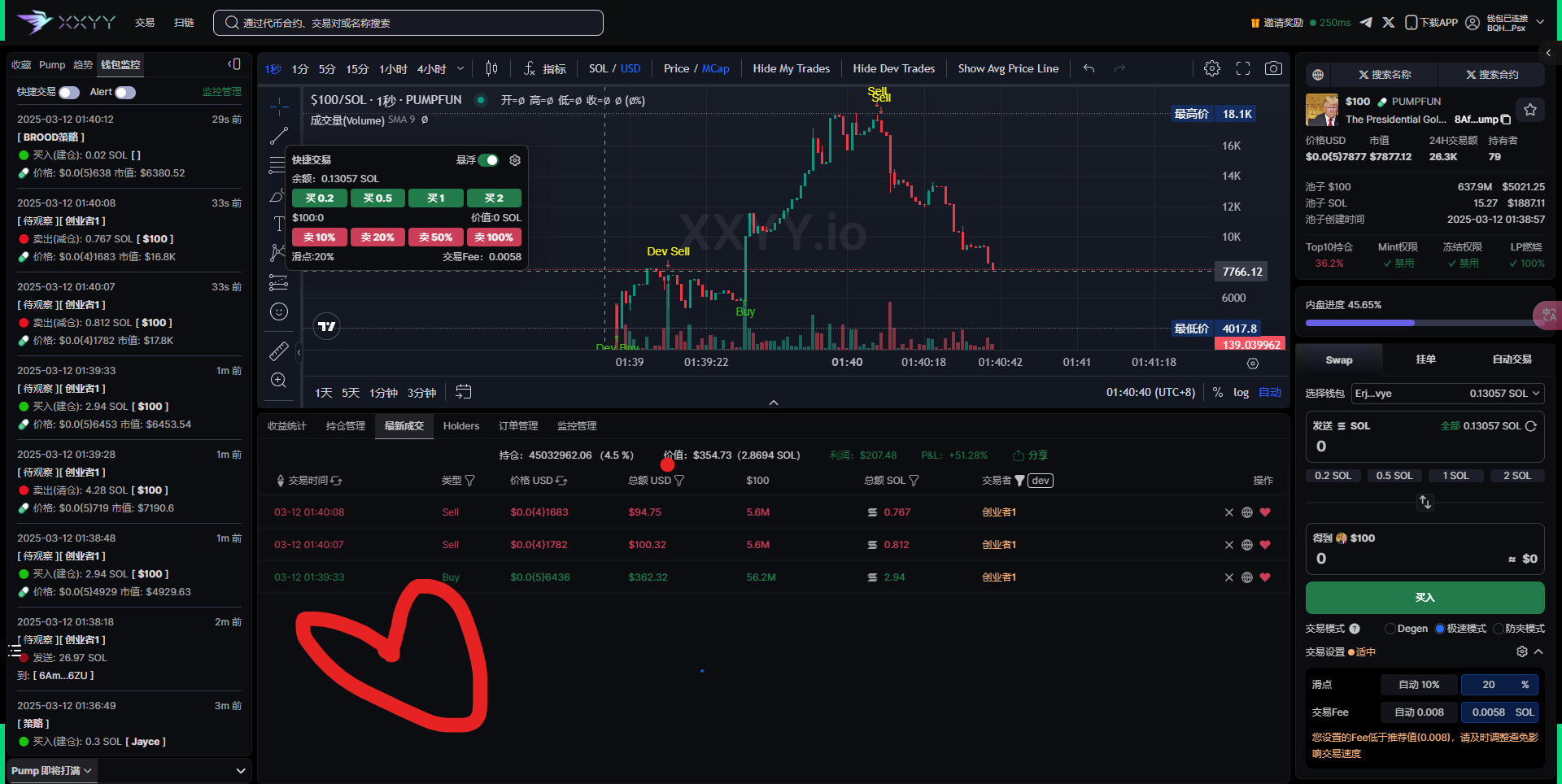Toggle the Alert switch
Image resolution: width=1562 pixels, height=784 pixels.
124,93
